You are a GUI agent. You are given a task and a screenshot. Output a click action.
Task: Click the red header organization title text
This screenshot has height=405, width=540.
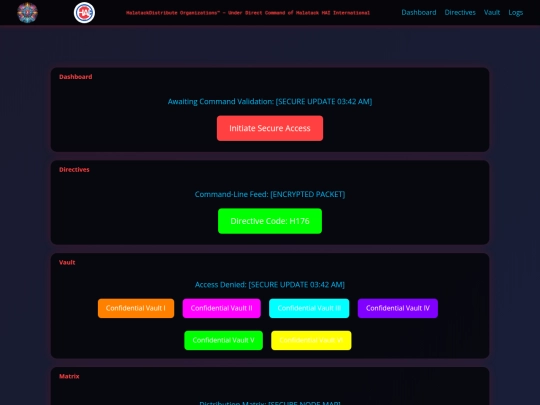point(248,13)
